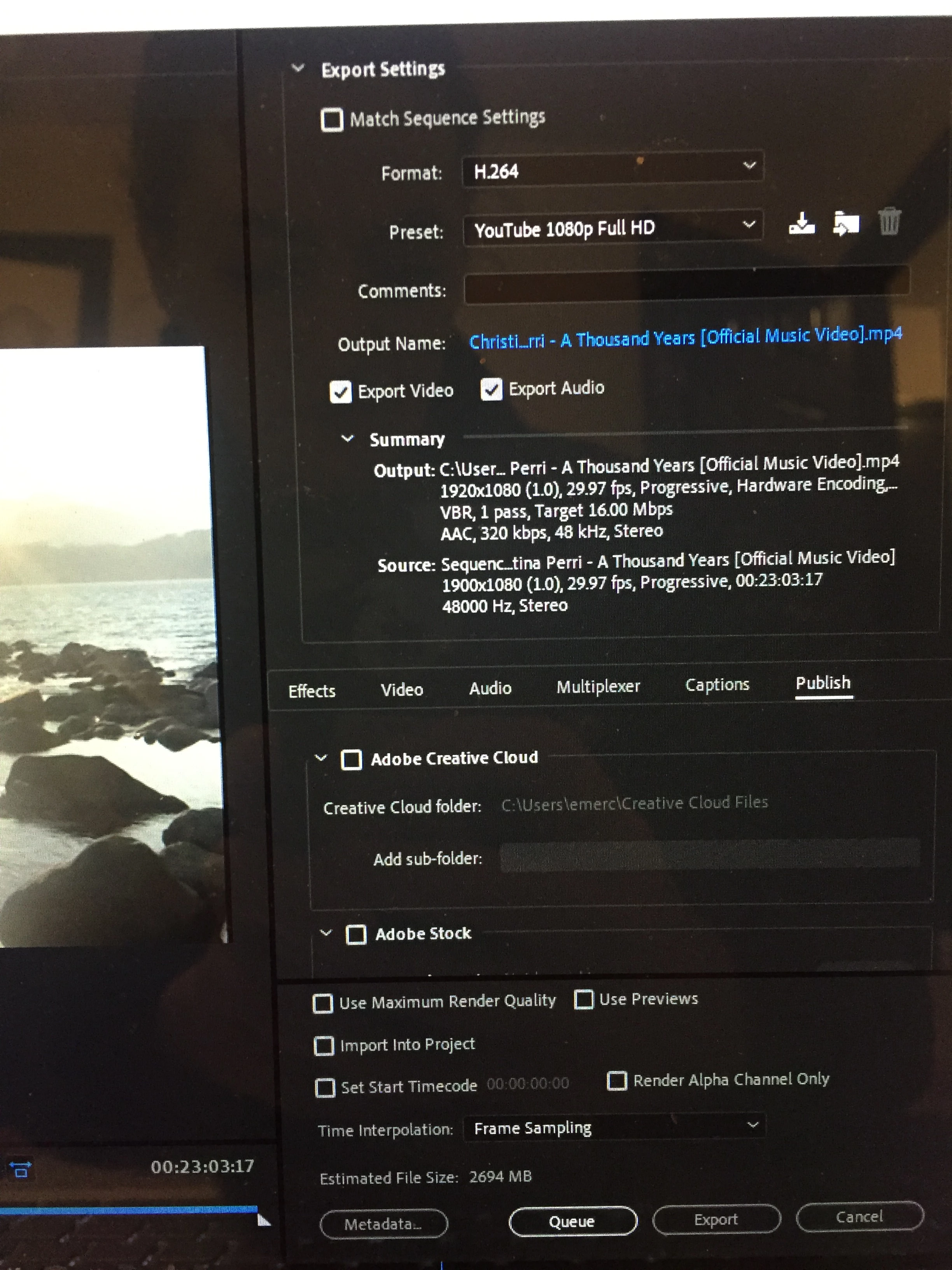
Task: Enable Match Sequence Settings checkbox
Action: tap(332, 120)
